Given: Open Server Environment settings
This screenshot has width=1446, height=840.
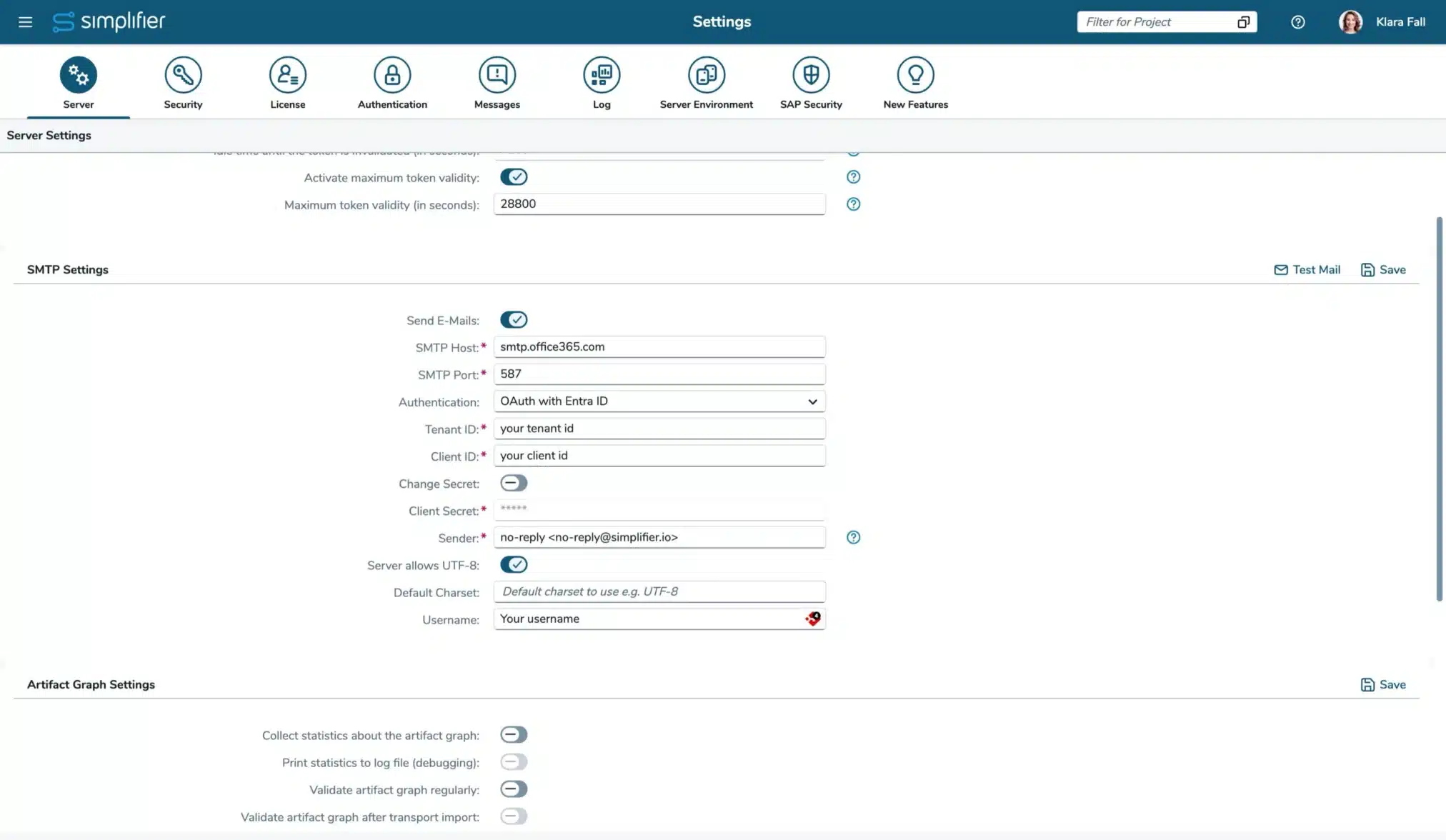Looking at the screenshot, I should [706, 81].
